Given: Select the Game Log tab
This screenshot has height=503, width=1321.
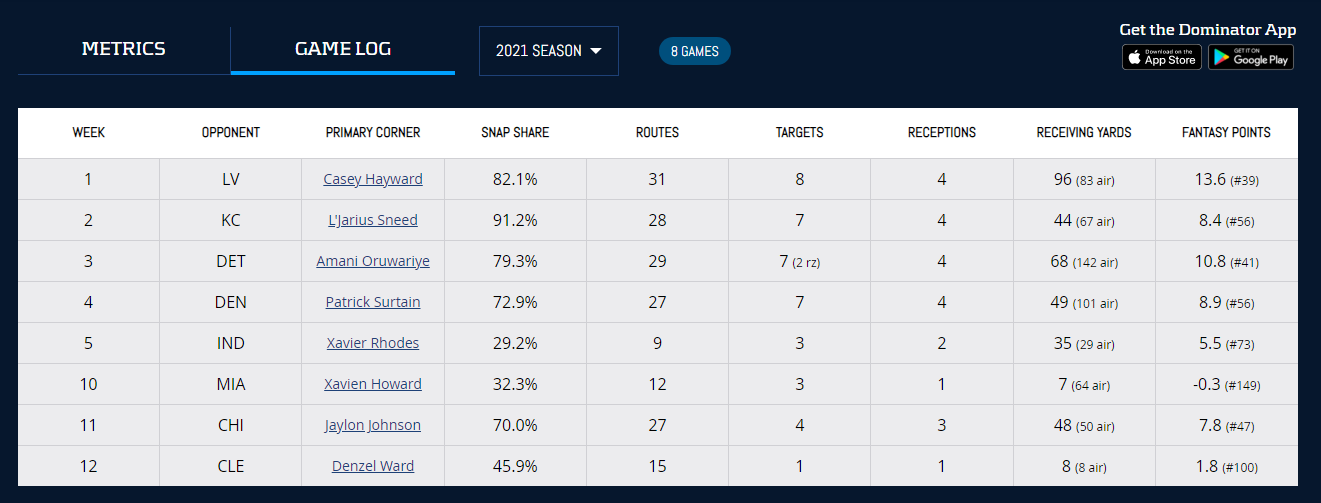Looking at the screenshot, I should coord(343,49).
